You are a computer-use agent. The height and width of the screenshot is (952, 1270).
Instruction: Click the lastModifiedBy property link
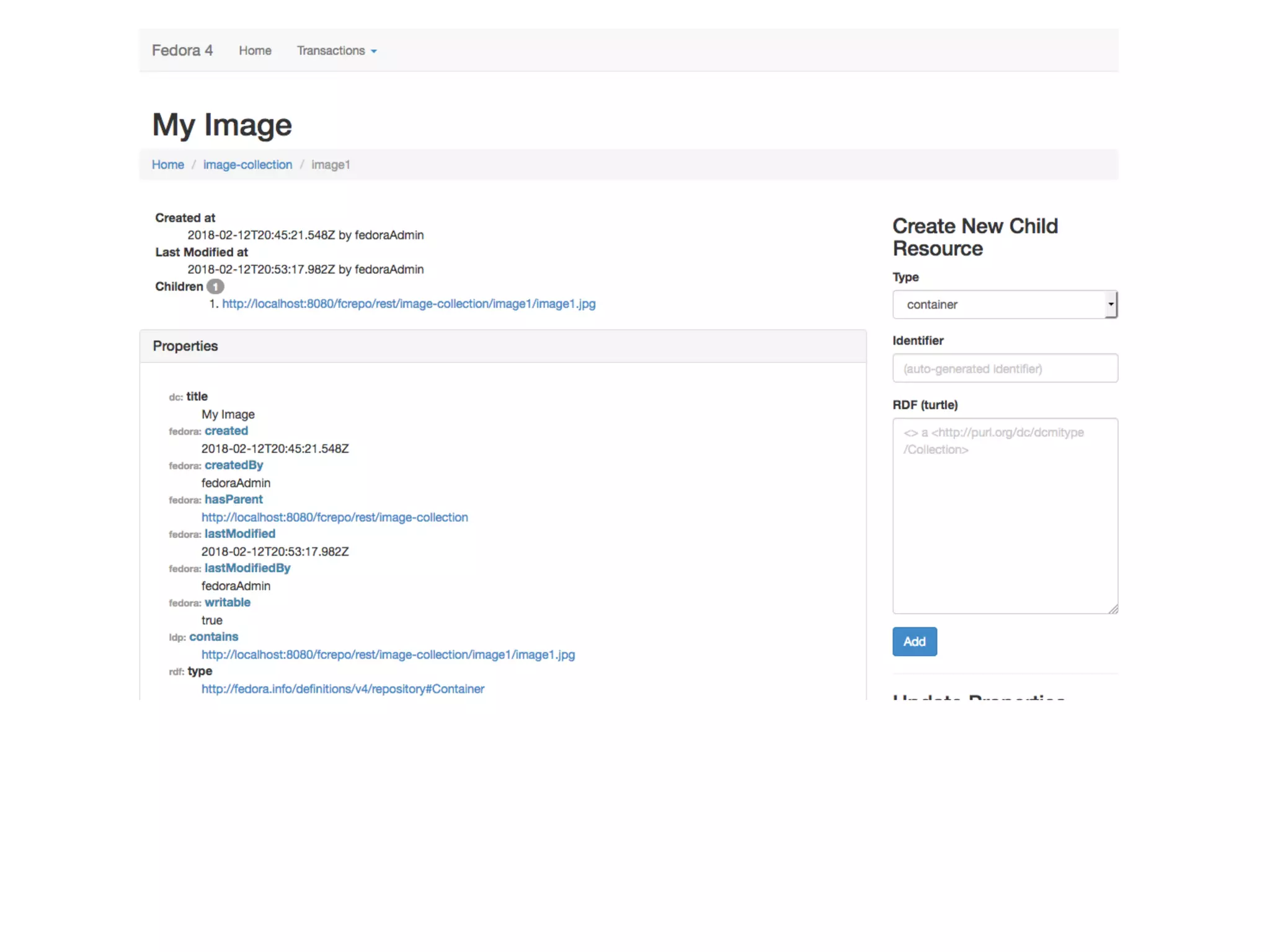247,568
